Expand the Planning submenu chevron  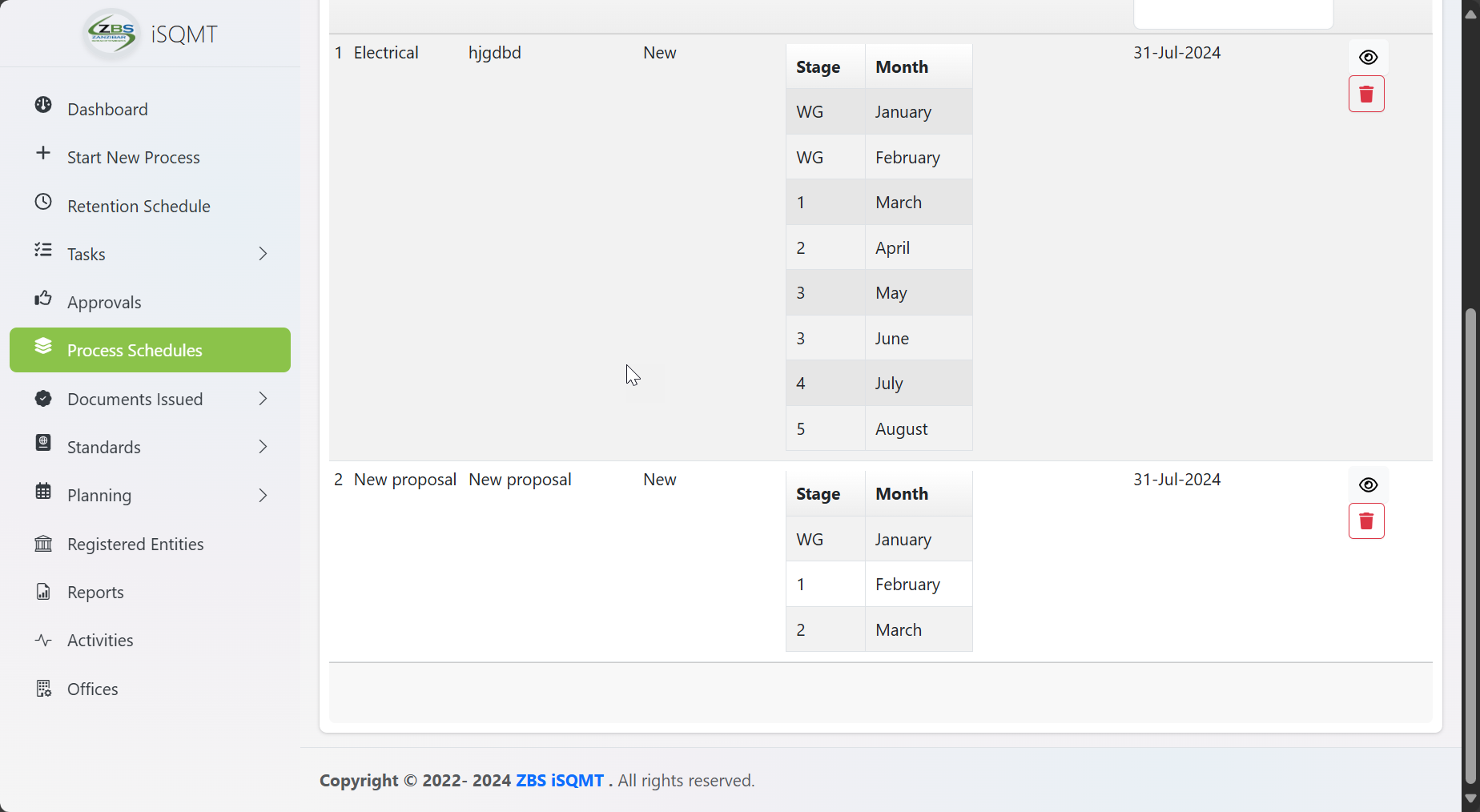tap(263, 496)
